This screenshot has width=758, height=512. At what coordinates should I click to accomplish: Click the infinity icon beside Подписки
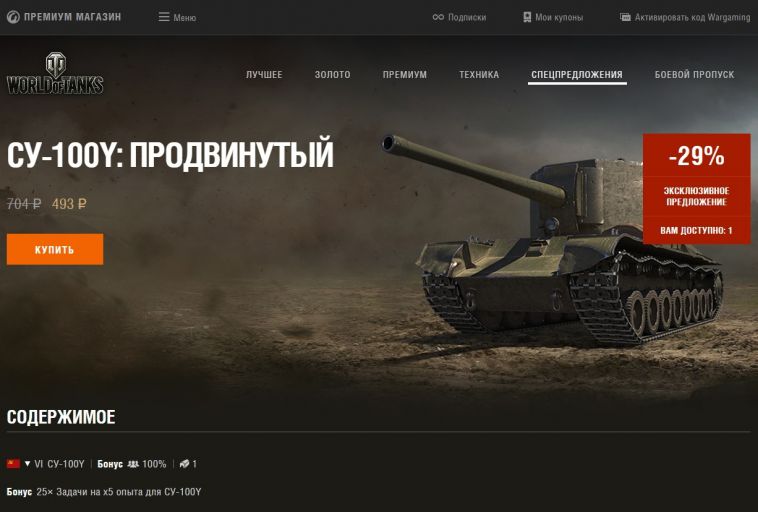pos(438,17)
